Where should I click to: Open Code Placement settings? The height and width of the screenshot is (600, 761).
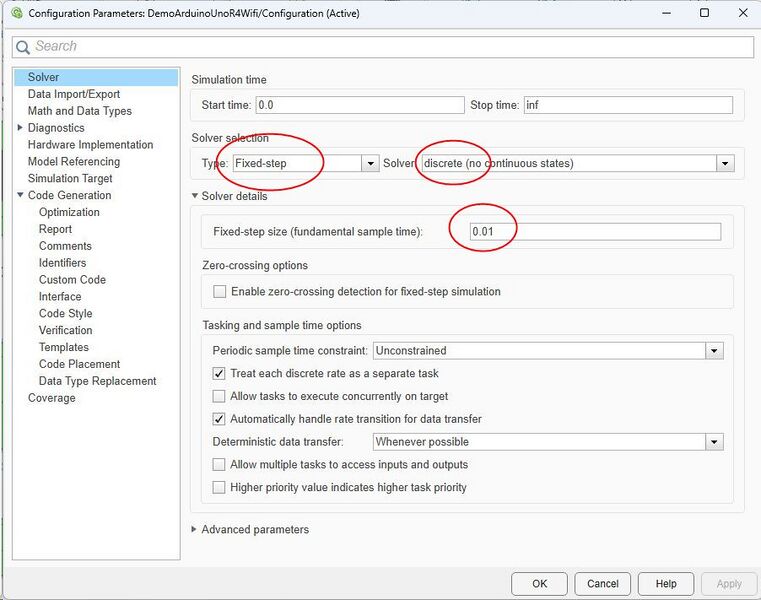pos(79,364)
